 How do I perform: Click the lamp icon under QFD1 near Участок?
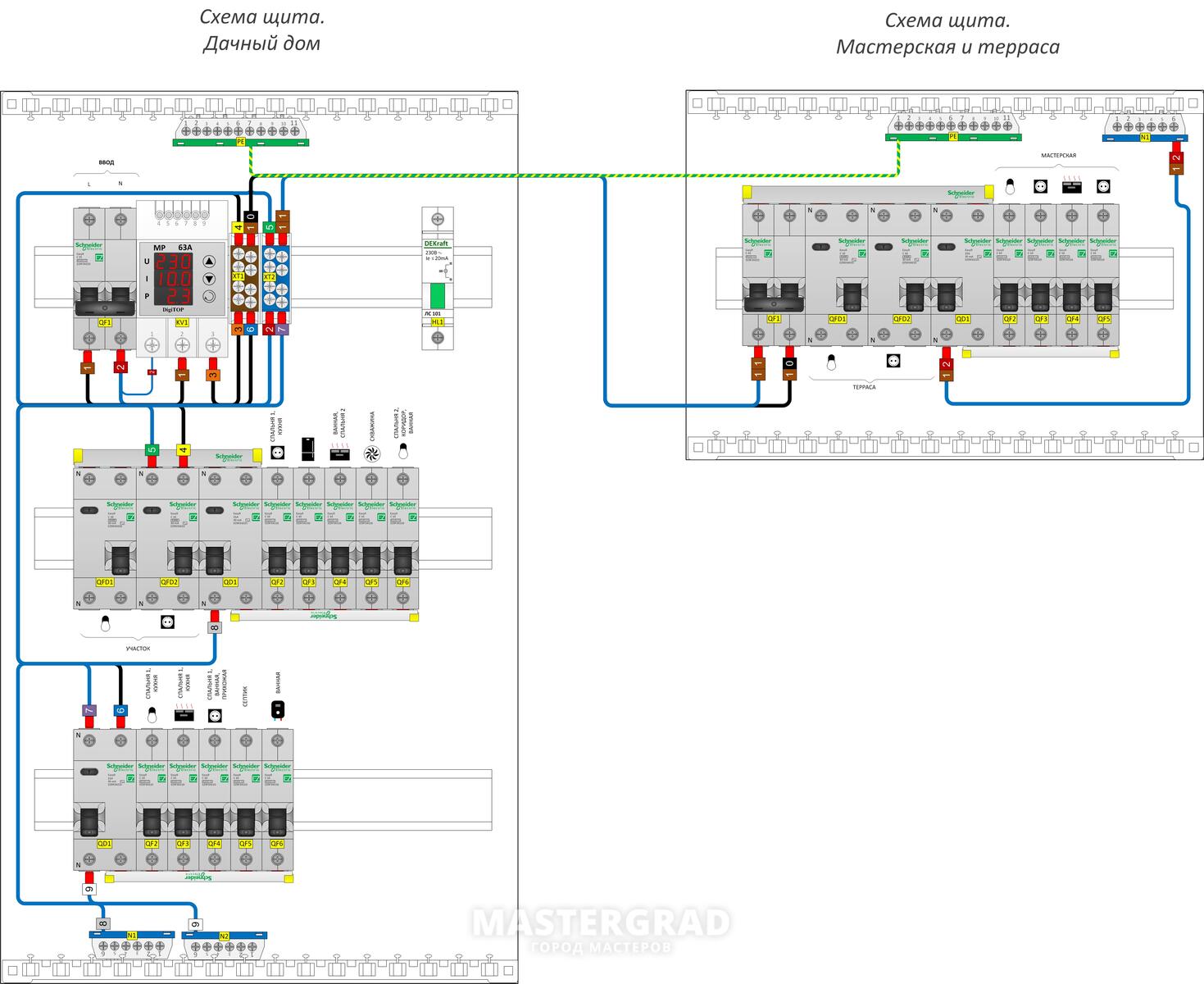click(105, 624)
